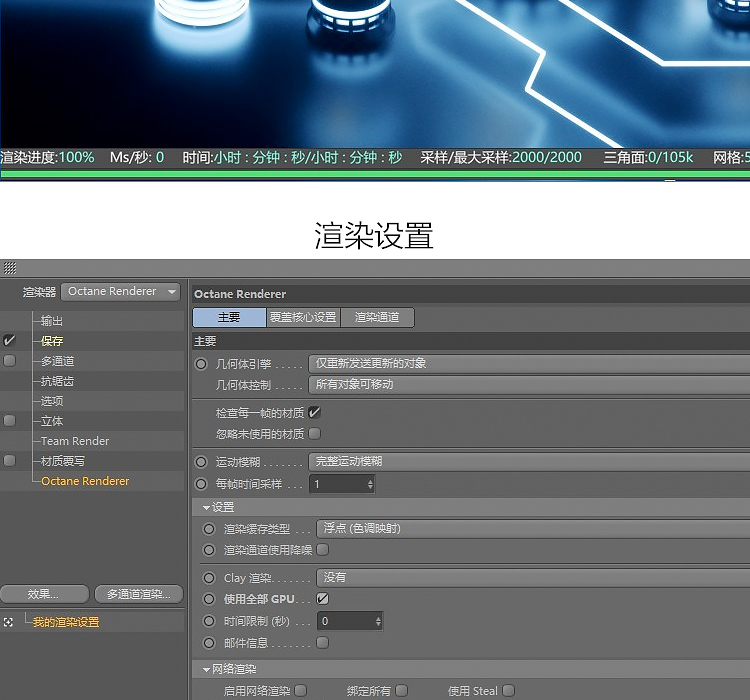Viewport: 750px width, 700px height.
Task: Click the 渲染缓存类型 animation dot
Action: pos(209,529)
